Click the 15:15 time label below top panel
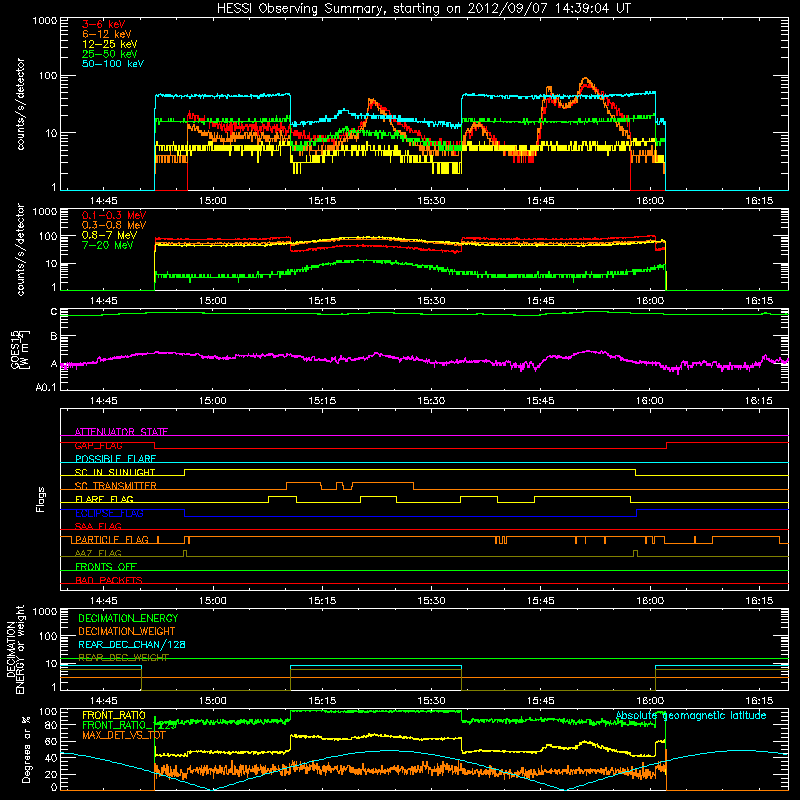This screenshot has width=800, height=800. [x=322, y=201]
